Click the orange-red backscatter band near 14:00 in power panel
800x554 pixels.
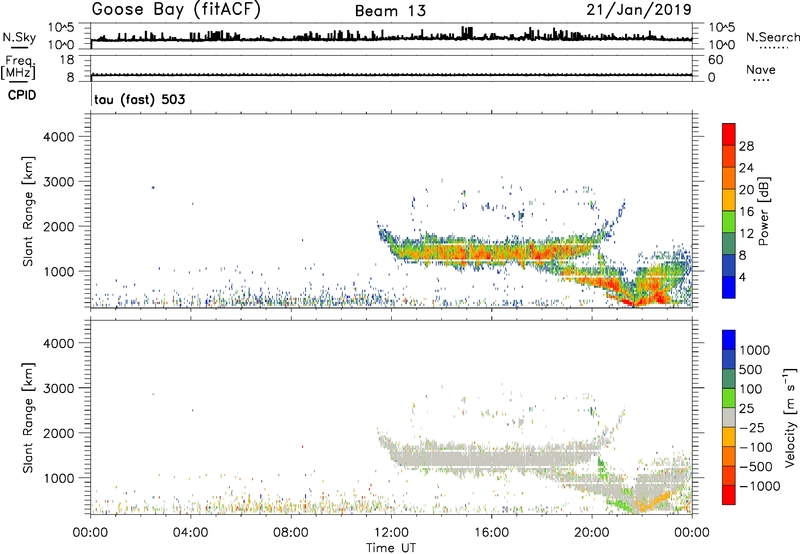pos(441,251)
